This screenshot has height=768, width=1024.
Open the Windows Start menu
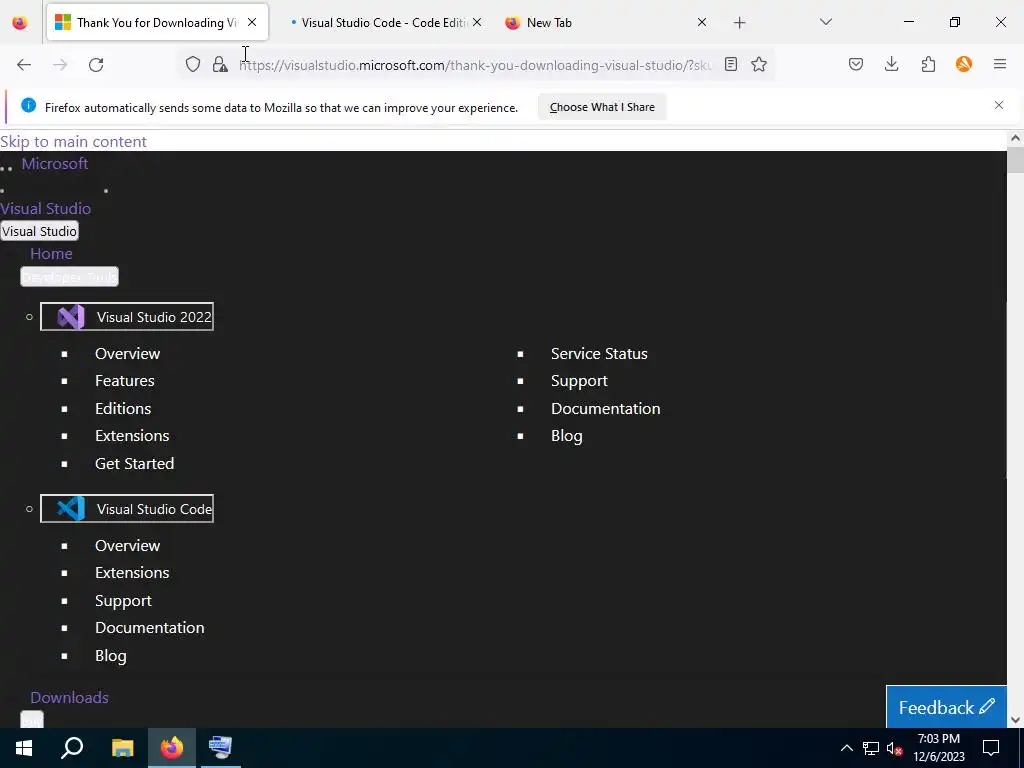(24, 748)
